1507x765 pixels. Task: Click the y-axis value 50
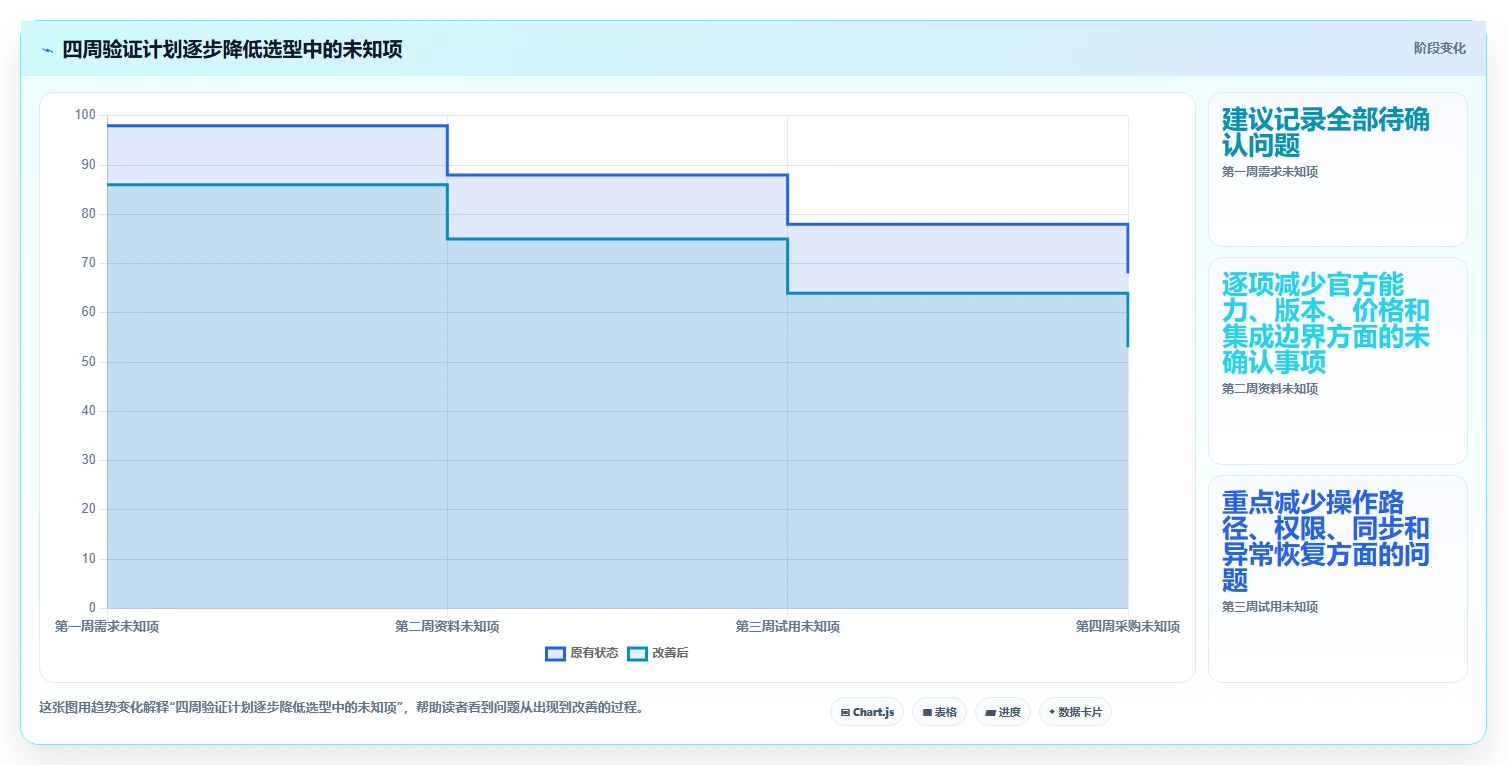tap(89, 362)
